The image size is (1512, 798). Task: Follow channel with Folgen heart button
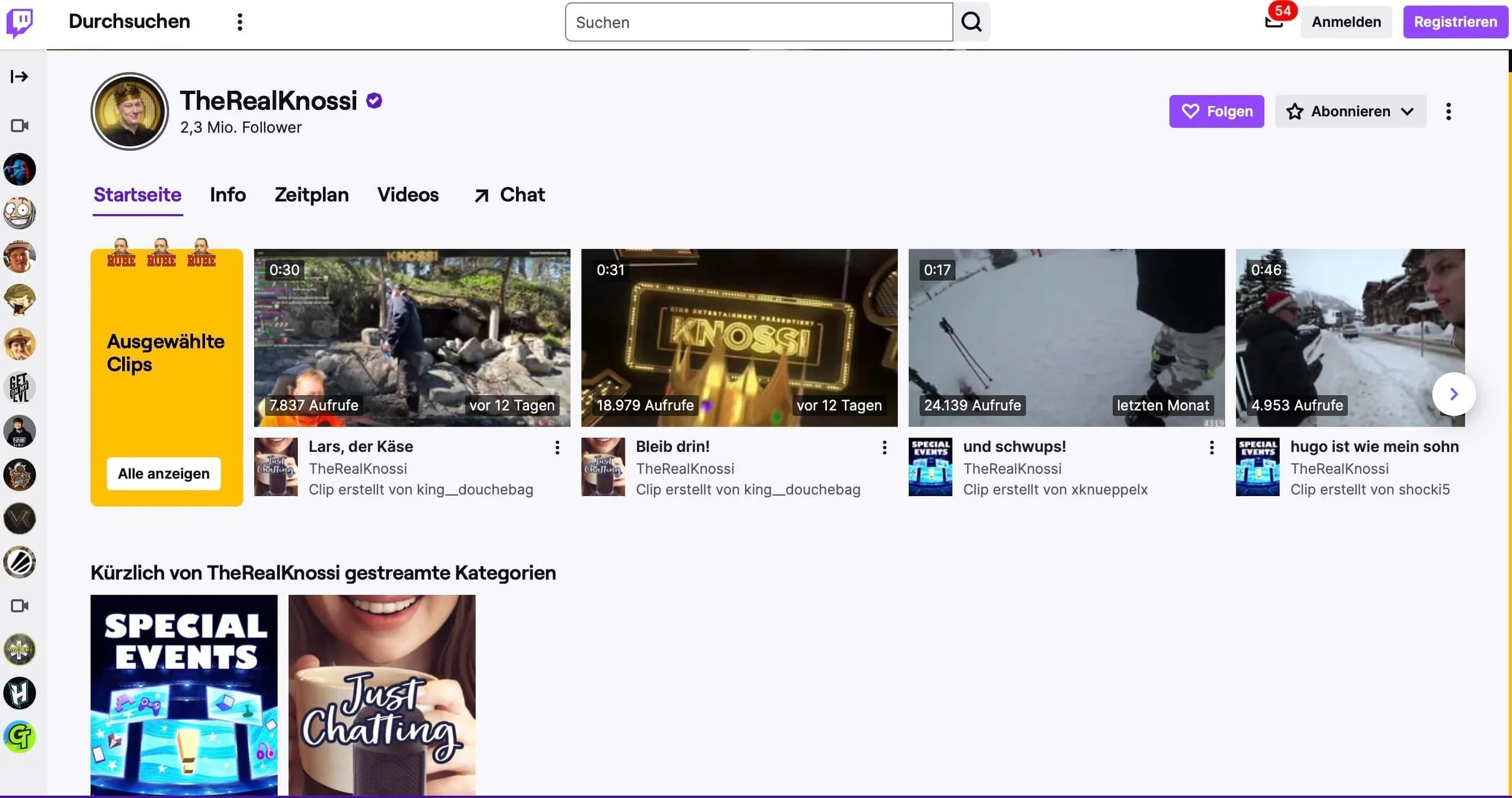tap(1216, 111)
